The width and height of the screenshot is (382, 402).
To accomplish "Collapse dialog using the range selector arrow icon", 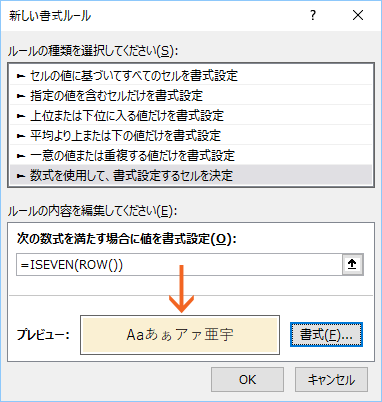I will click(x=352, y=264).
